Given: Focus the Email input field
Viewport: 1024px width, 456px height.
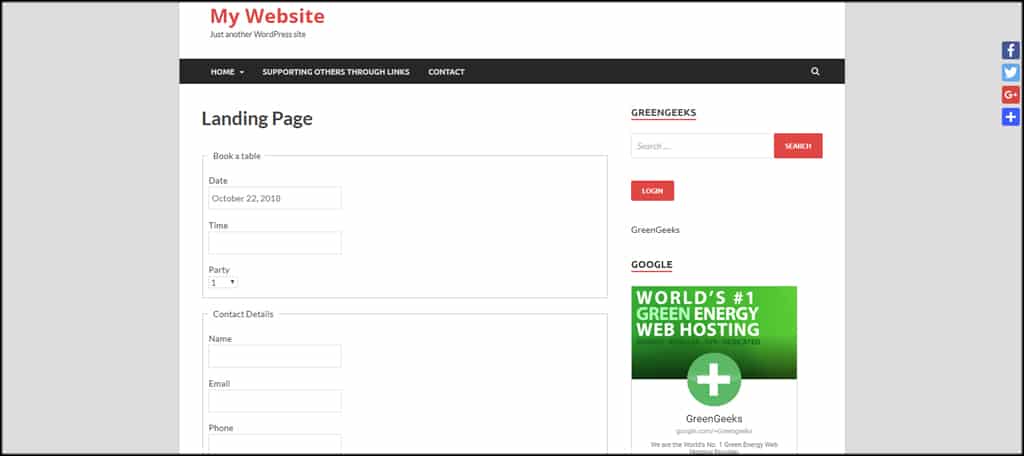Looking at the screenshot, I should coord(275,401).
